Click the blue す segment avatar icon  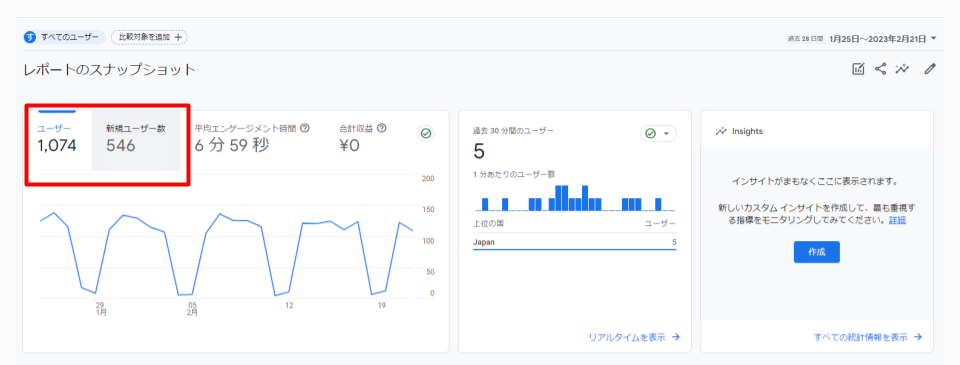(x=30, y=37)
